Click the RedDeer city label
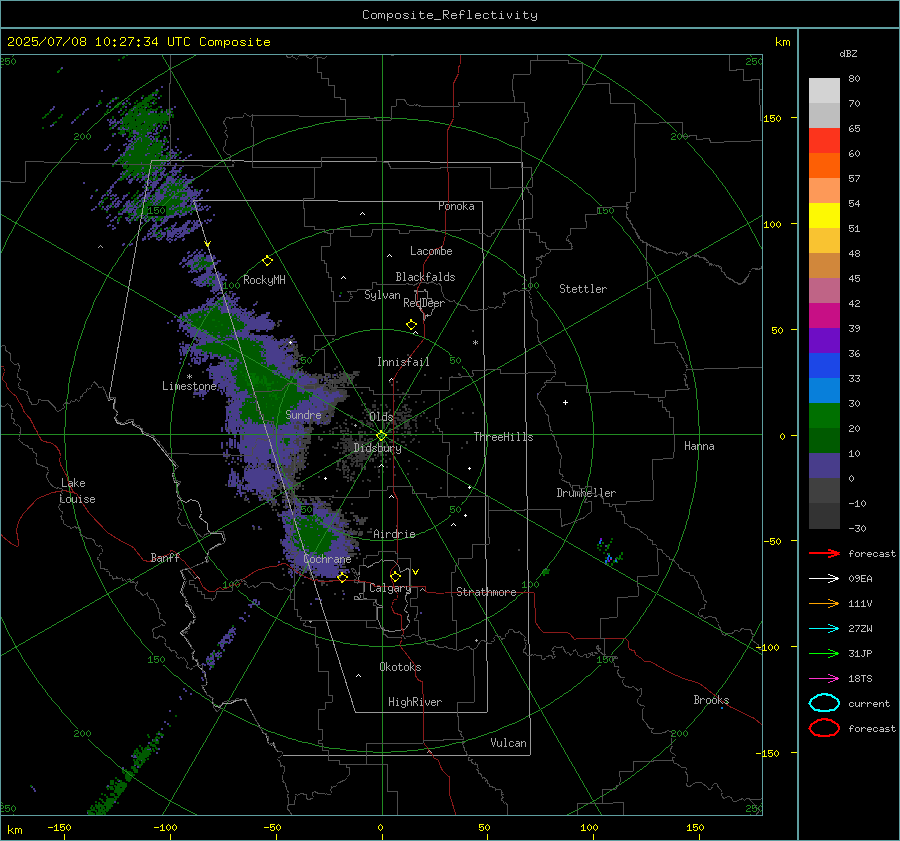 (x=424, y=303)
